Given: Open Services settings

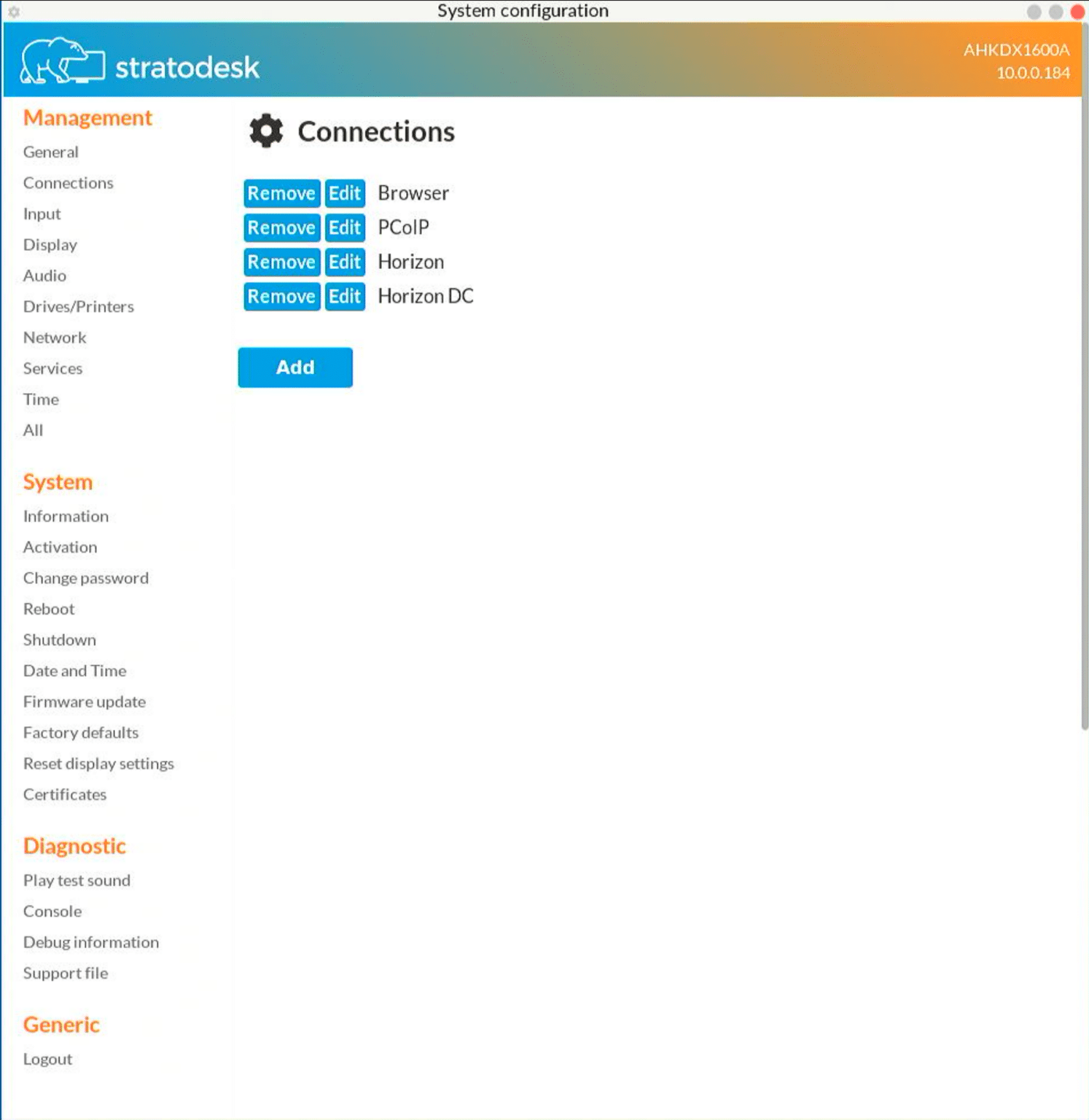Looking at the screenshot, I should click(53, 368).
